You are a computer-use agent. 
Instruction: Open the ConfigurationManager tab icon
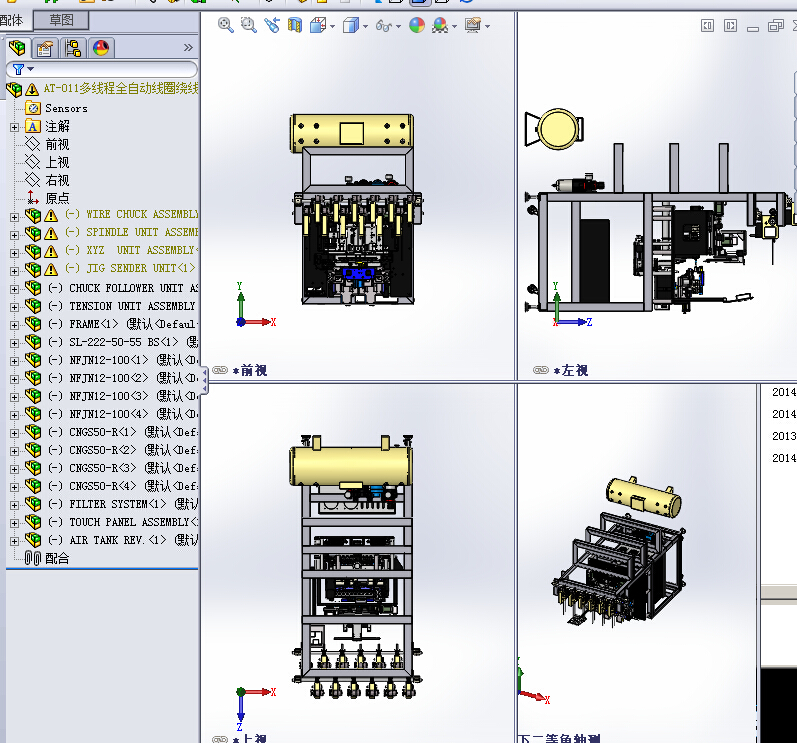(x=72, y=48)
